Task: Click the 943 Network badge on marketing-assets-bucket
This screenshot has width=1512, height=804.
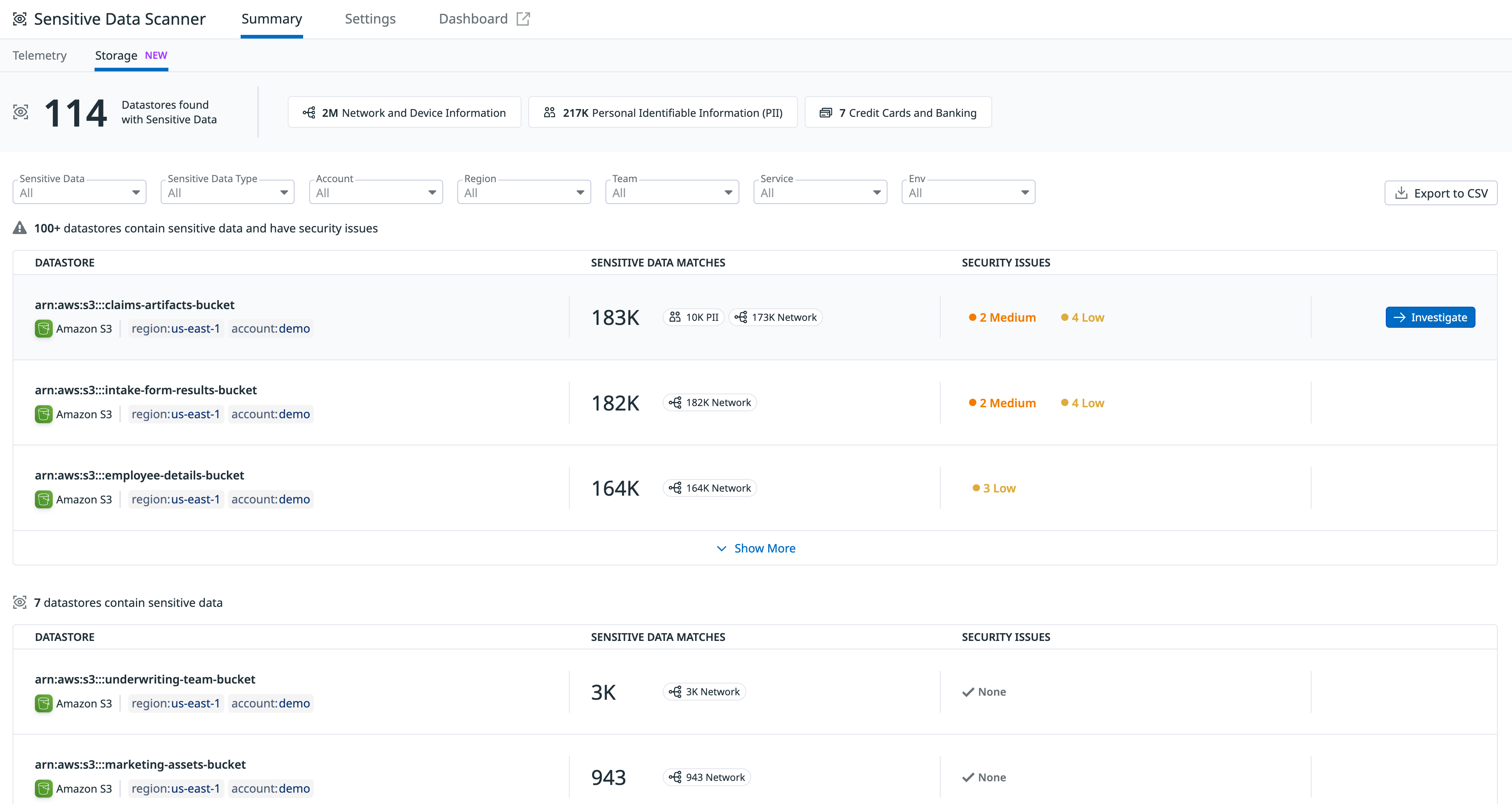Action: coord(707,776)
